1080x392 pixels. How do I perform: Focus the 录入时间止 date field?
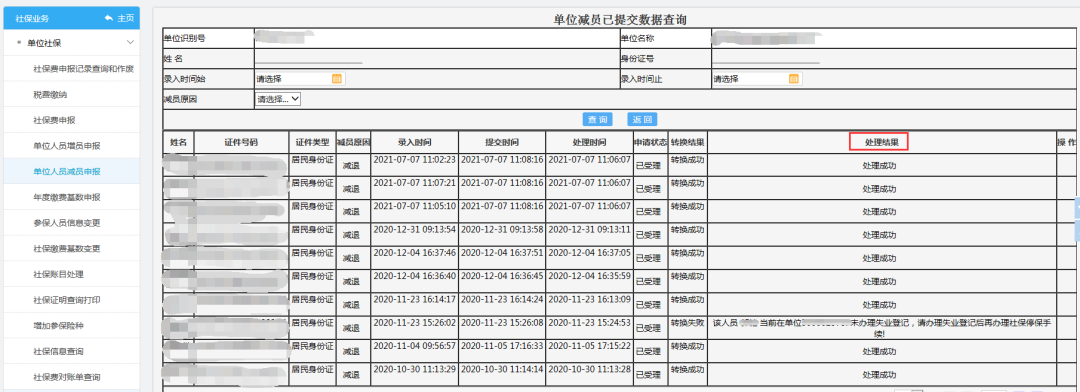tap(756, 79)
